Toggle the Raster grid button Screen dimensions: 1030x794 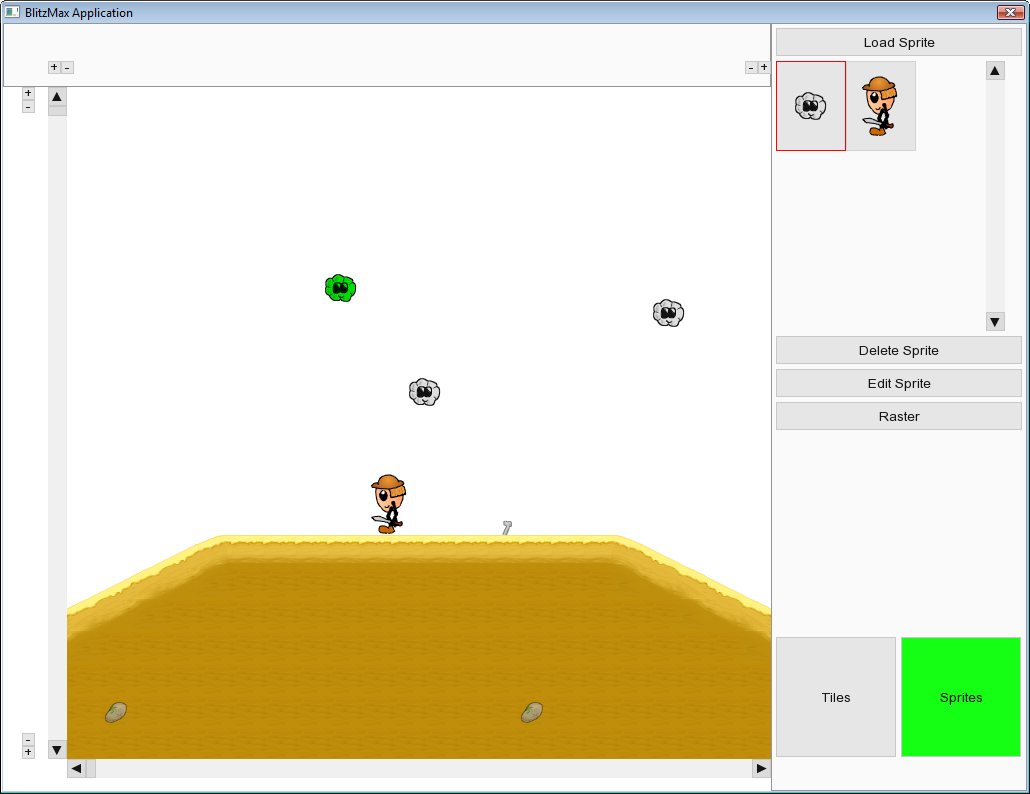coord(898,416)
